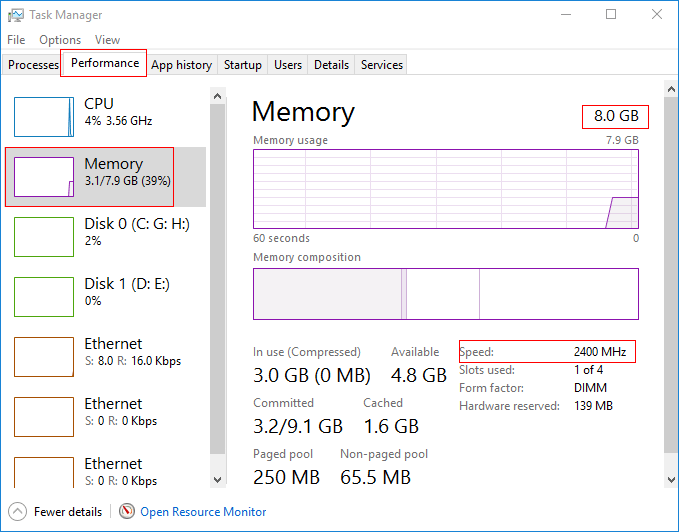Viewport: 679px width, 532px height.
Task: Click the Task Manager title bar icon
Action: tap(16, 15)
